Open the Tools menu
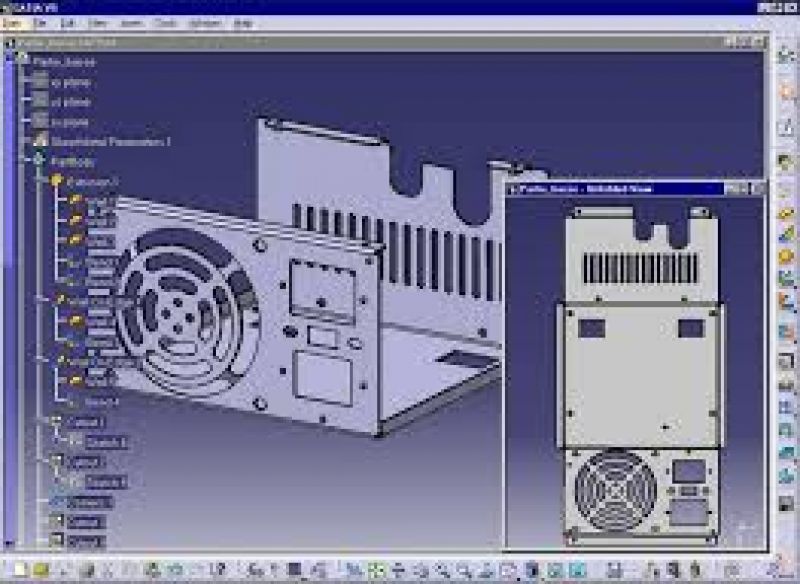The height and width of the screenshot is (584, 800). 165,23
